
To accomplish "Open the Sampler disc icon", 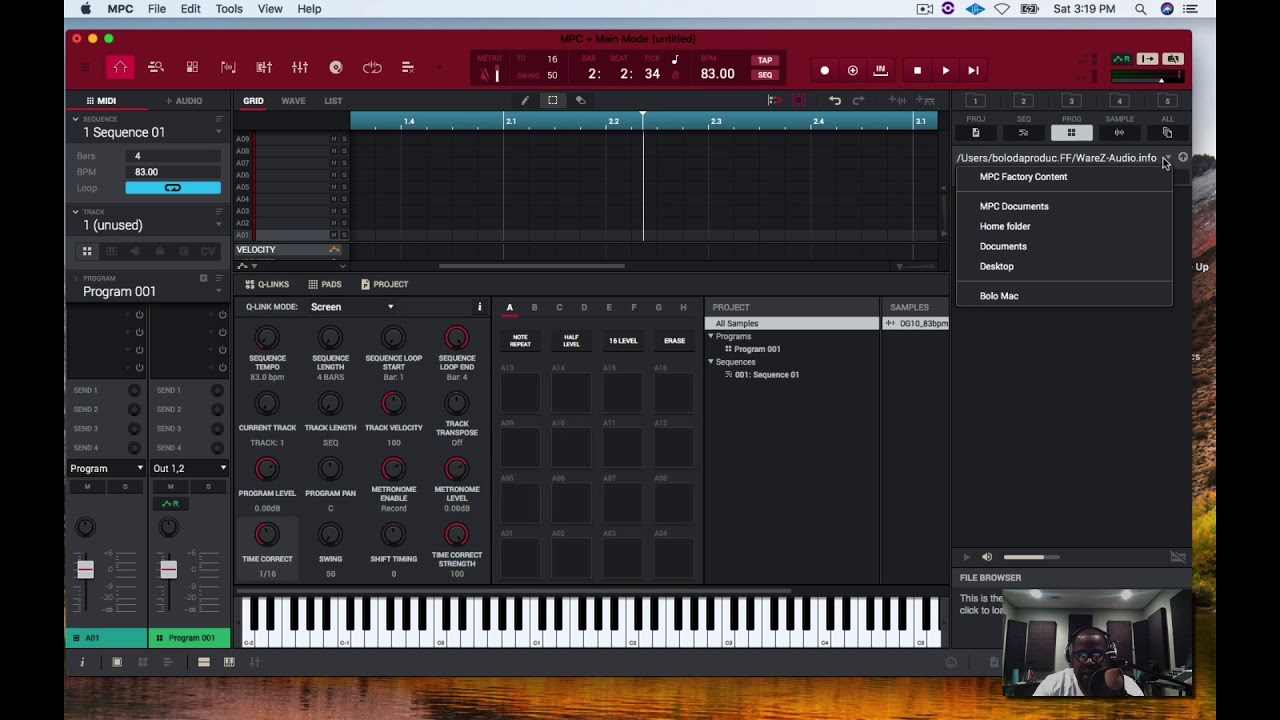I will (x=336, y=68).
